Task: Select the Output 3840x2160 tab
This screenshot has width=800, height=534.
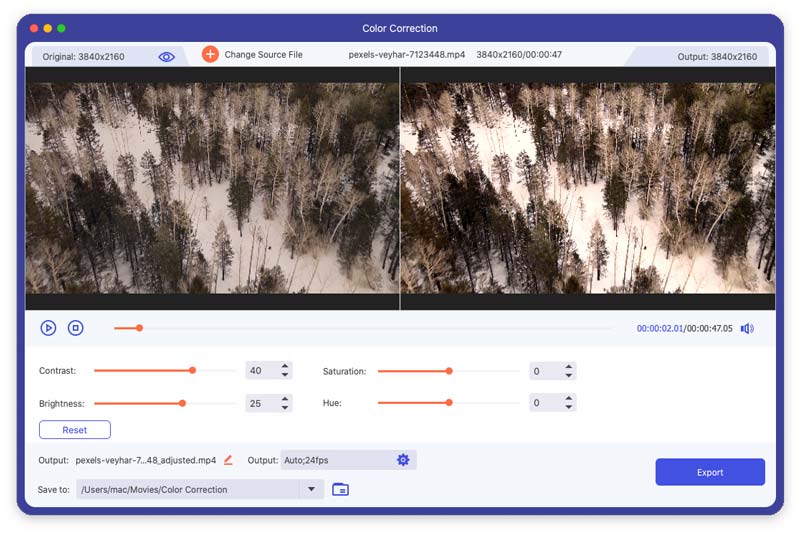Action: pyautogui.click(x=717, y=57)
